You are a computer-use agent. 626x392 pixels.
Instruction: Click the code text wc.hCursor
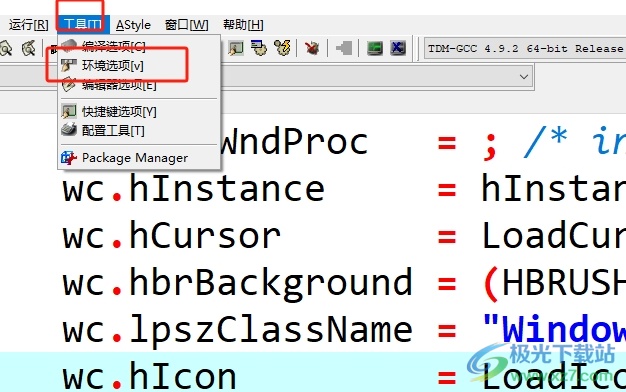pyautogui.click(x=172, y=236)
